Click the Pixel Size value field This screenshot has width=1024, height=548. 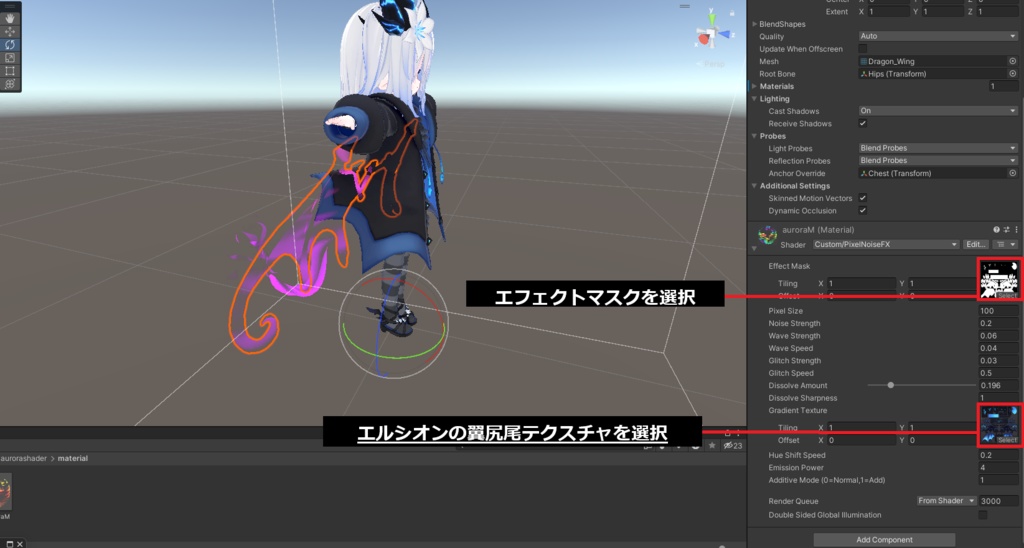click(x=998, y=311)
